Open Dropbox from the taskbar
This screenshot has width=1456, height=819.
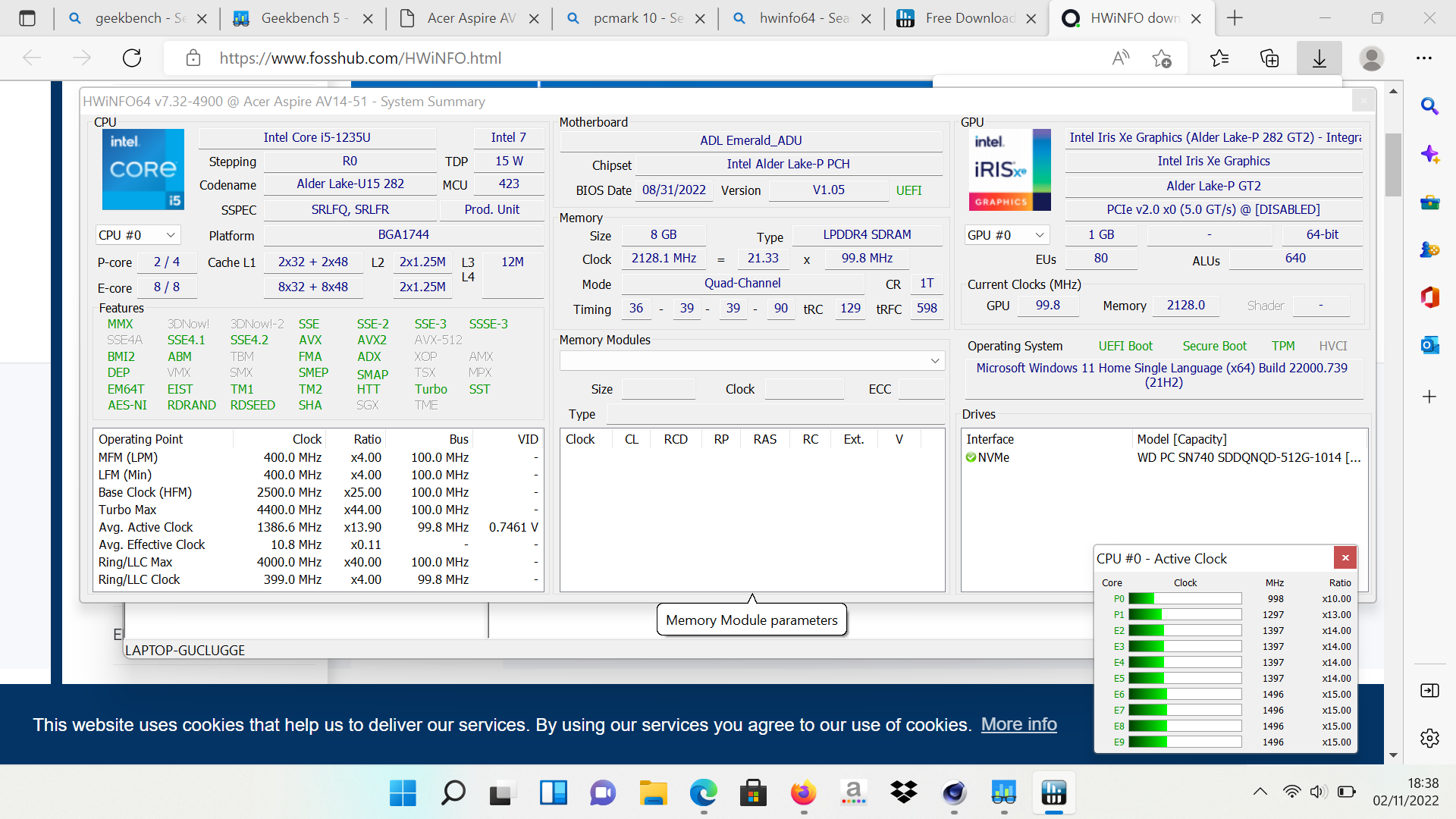point(903,793)
